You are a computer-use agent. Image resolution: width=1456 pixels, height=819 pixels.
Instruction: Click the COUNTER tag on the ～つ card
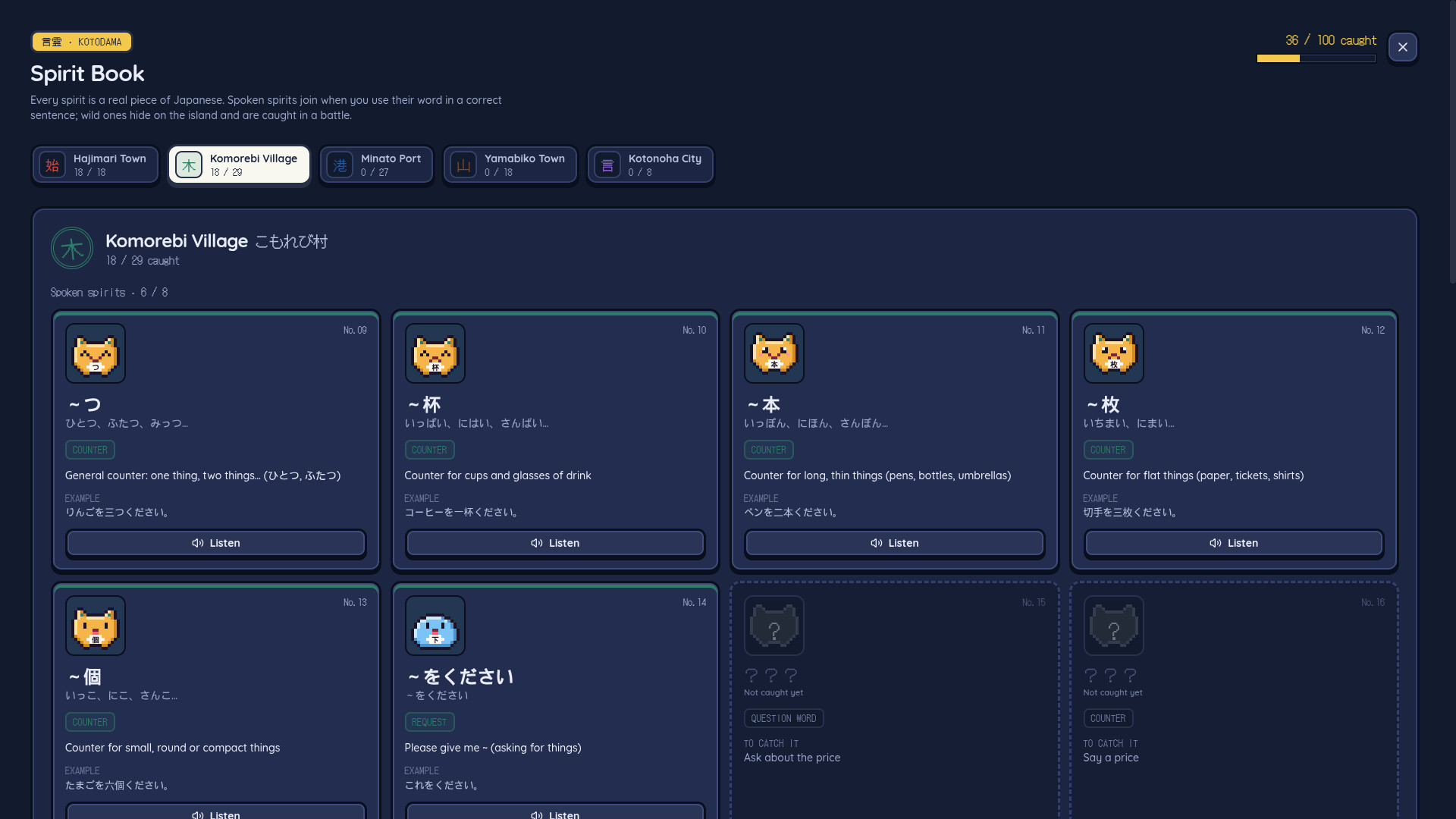coord(90,450)
